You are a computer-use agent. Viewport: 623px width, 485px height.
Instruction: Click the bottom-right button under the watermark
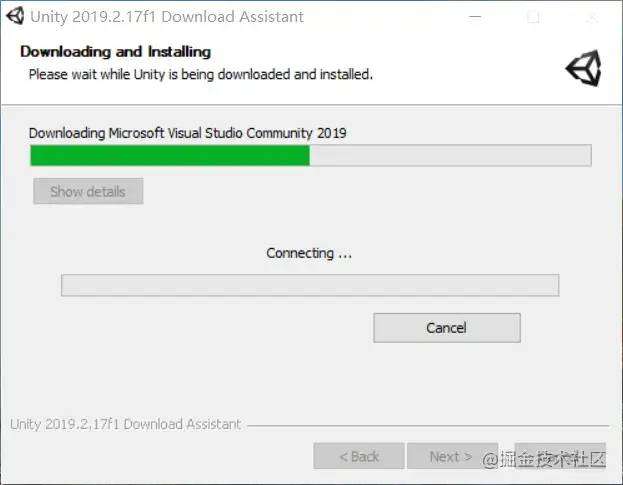click(560, 456)
